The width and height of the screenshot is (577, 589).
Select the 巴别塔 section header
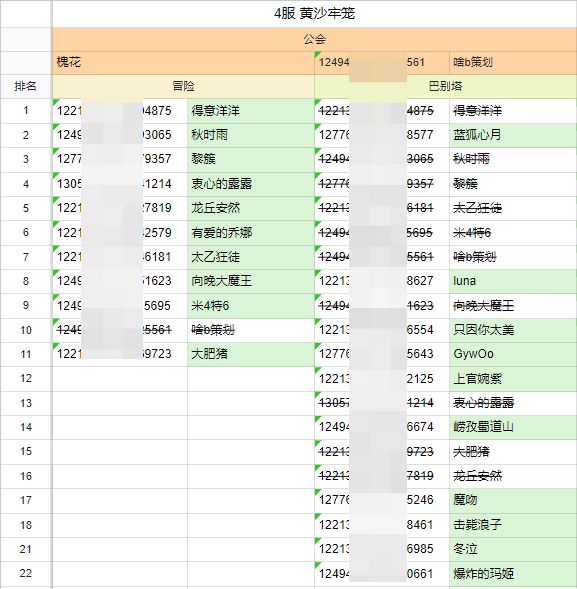click(x=446, y=86)
